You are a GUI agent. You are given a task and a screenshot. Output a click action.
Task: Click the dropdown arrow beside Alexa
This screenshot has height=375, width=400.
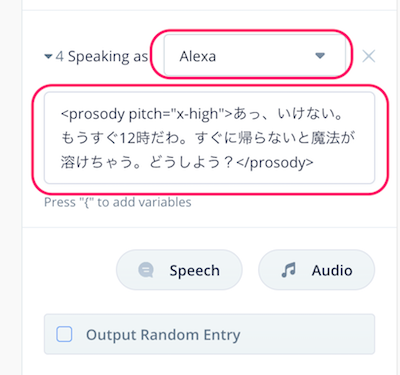pyautogui.click(x=320, y=55)
